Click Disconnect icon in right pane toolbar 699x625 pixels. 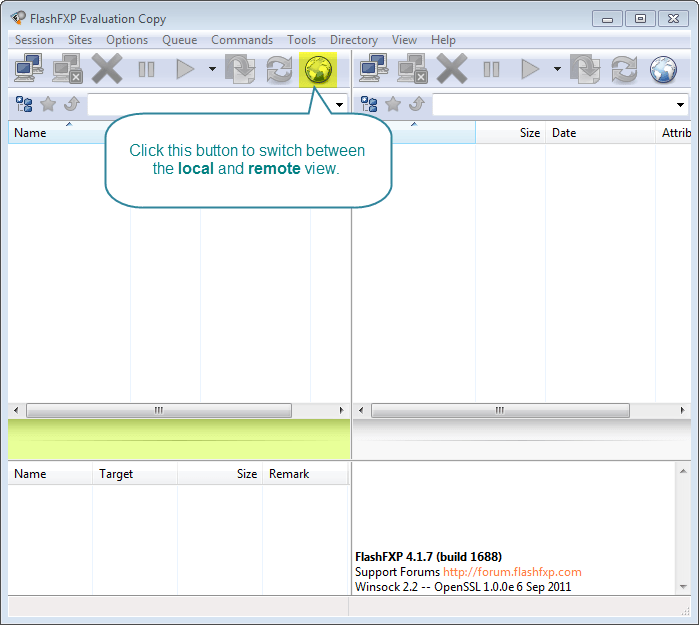pyautogui.click(x=412, y=69)
